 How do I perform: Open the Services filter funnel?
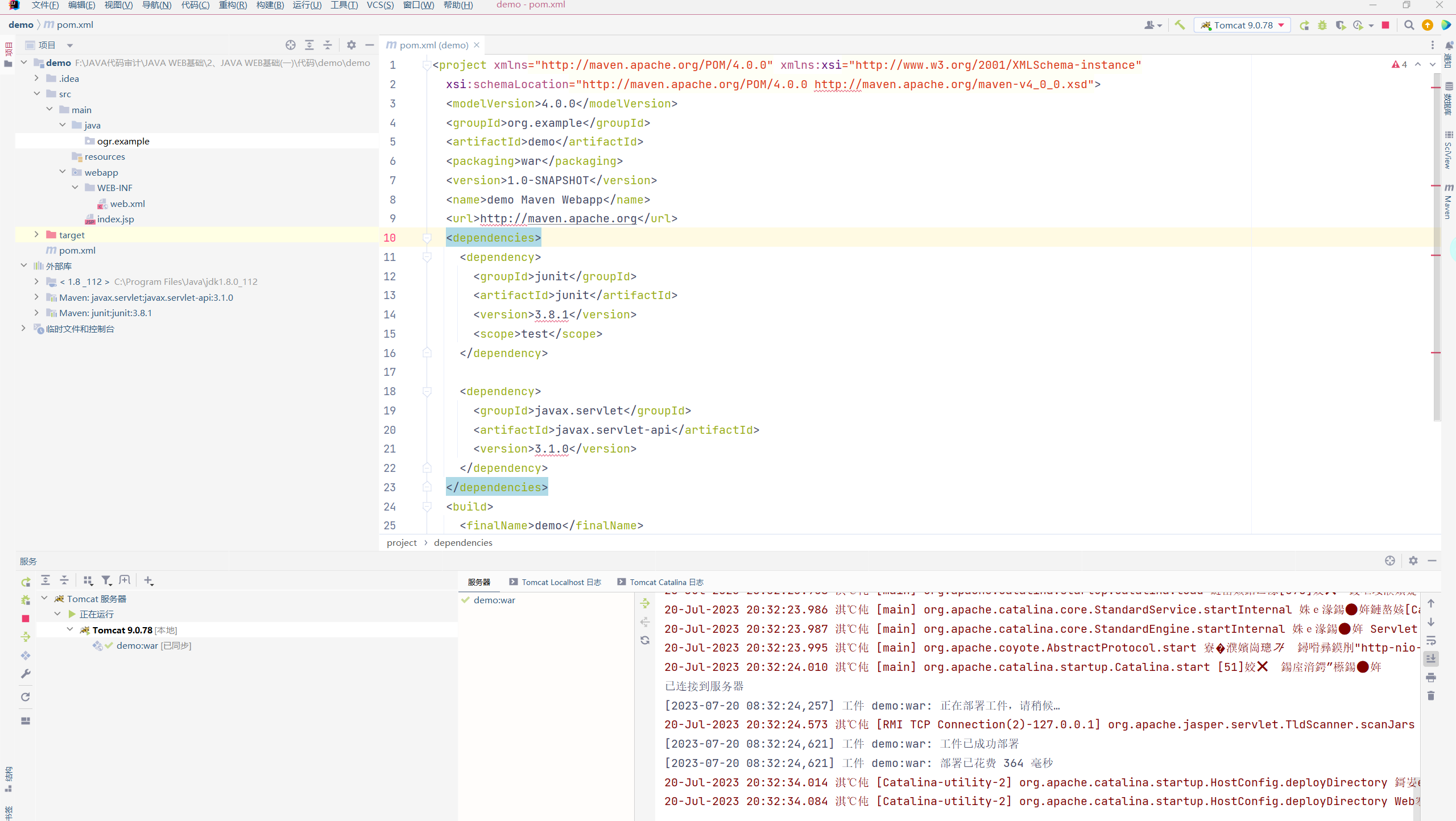pyautogui.click(x=106, y=580)
